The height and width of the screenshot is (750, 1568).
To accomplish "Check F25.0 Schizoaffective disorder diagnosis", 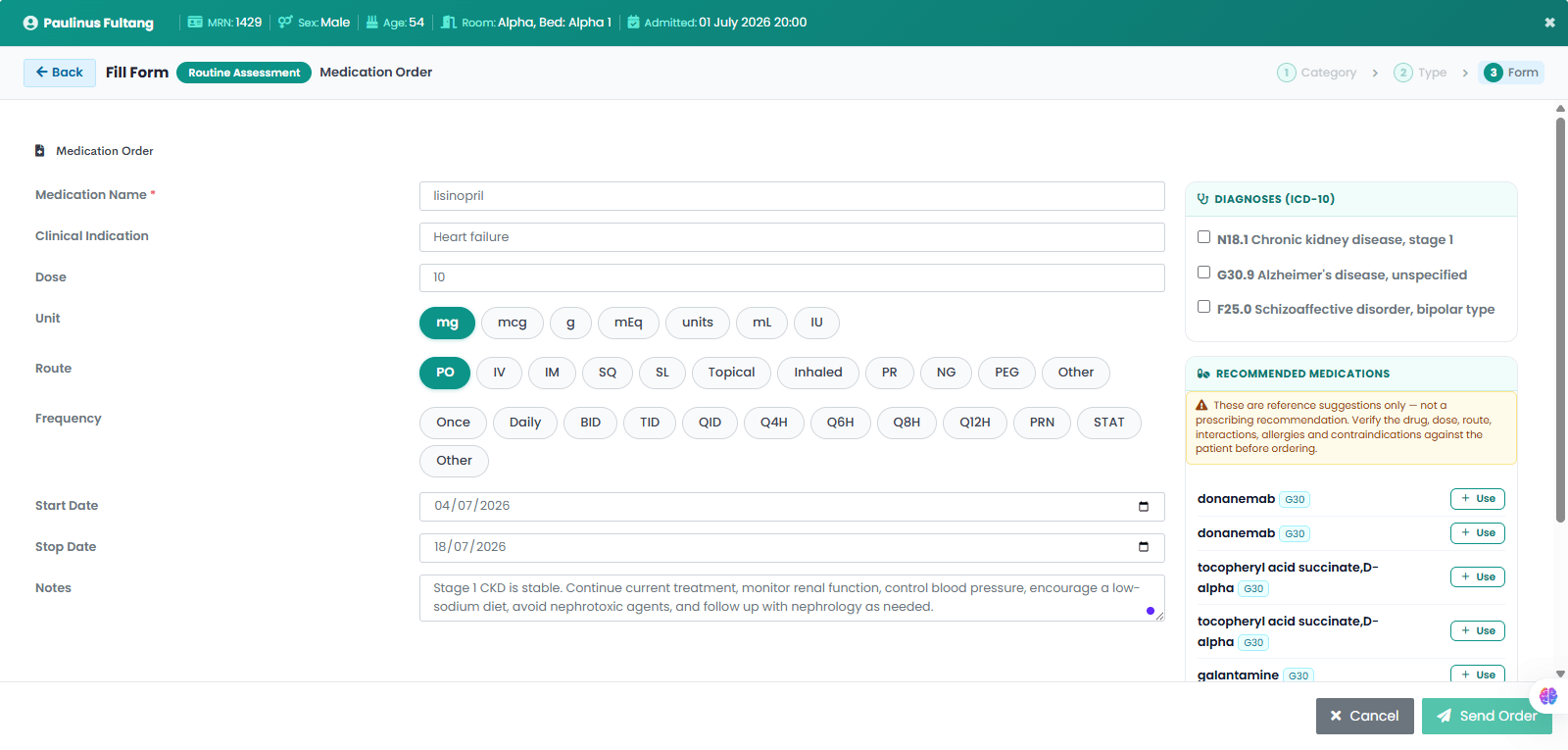I will pyautogui.click(x=1203, y=307).
